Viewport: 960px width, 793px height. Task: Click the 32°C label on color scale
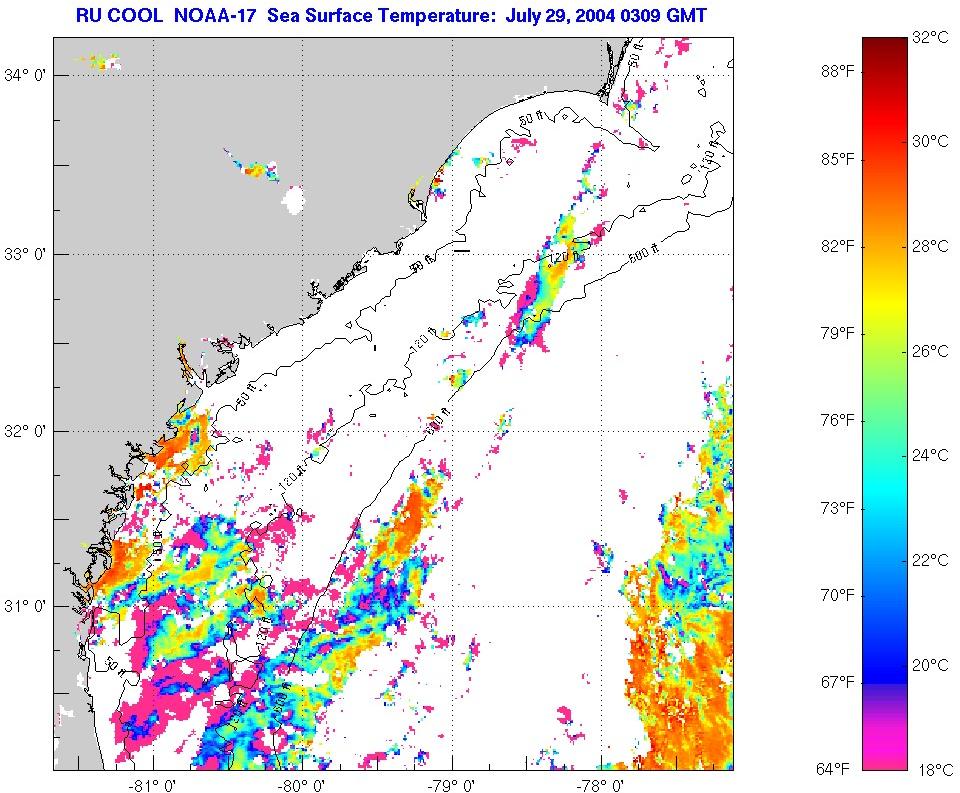coord(930,37)
